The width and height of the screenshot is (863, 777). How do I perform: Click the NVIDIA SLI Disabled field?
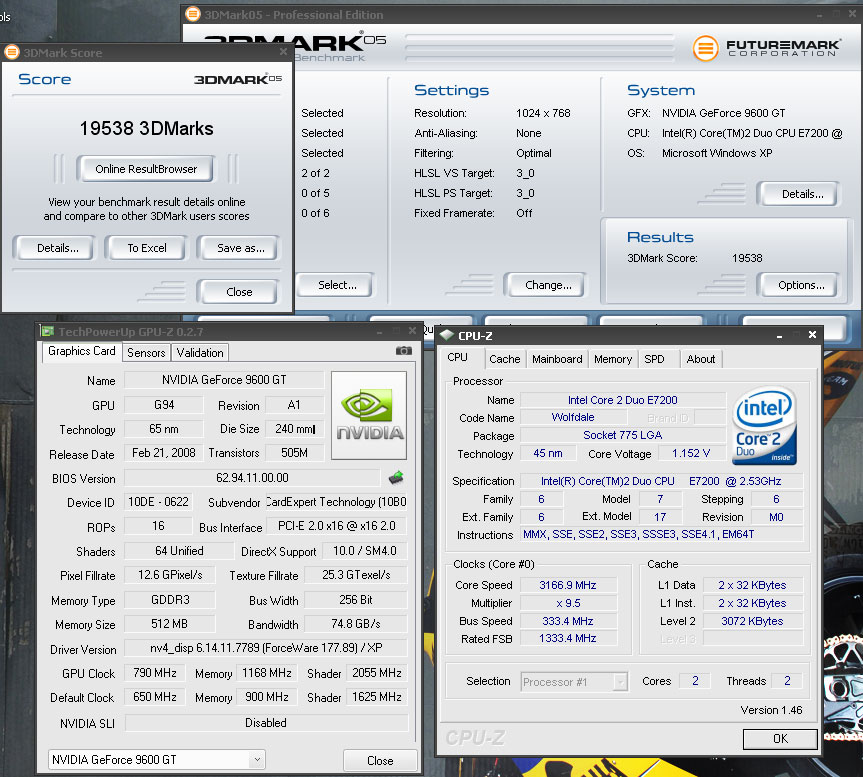(x=266, y=723)
